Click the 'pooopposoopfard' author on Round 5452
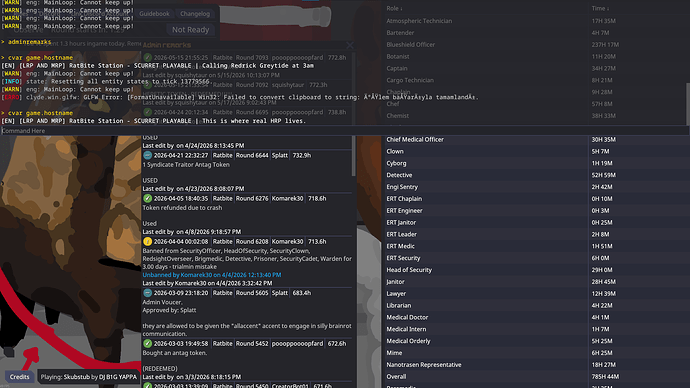Viewport: 690px width, 388px height. tap(297, 344)
